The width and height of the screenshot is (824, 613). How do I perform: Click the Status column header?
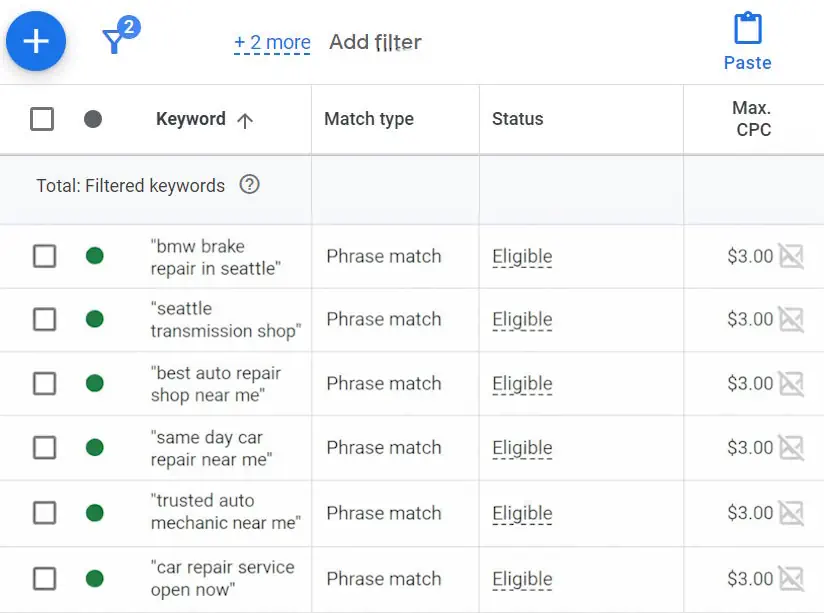[x=517, y=119]
